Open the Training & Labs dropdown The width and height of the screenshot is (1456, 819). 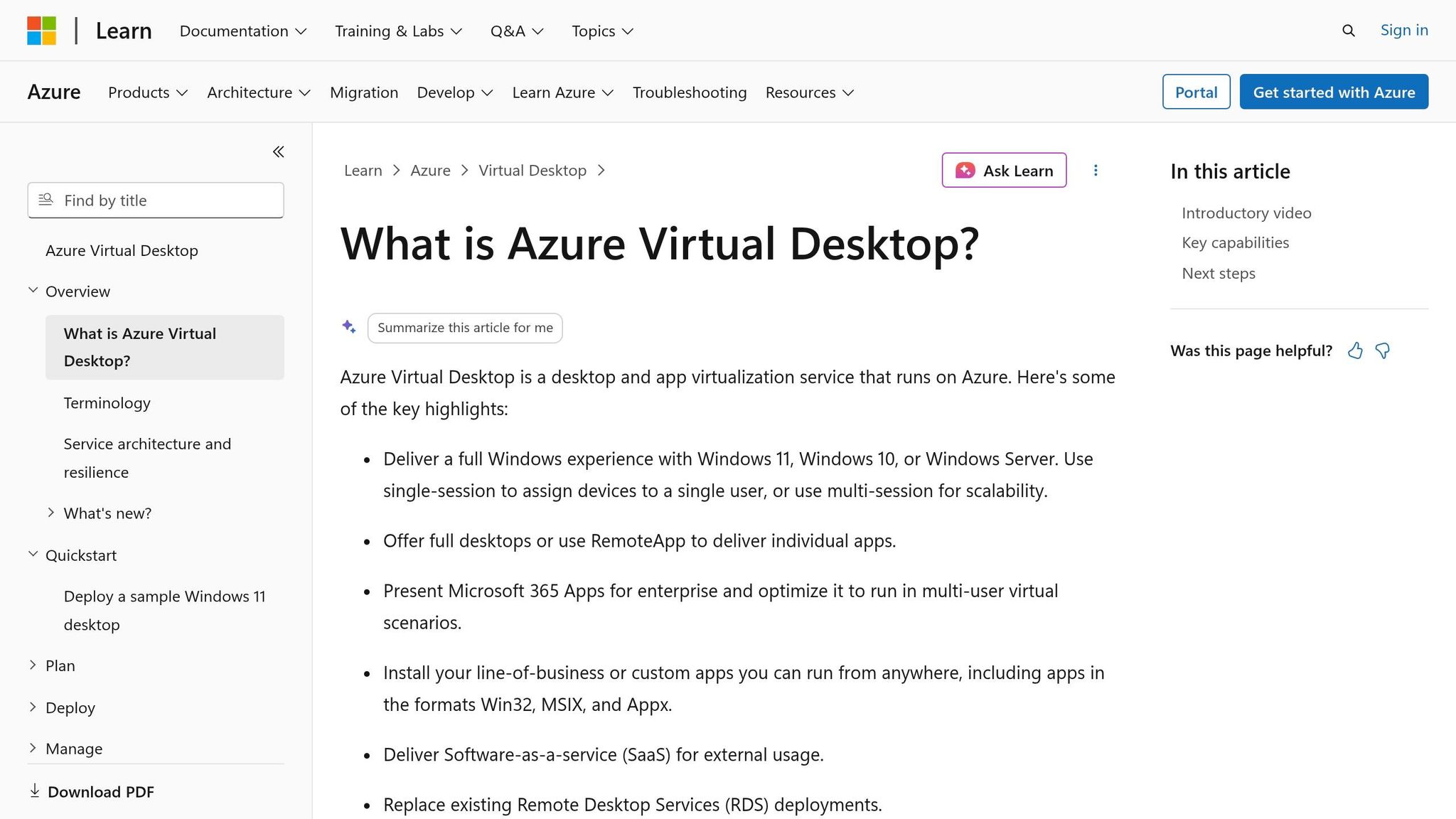click(x=399, y=31)
